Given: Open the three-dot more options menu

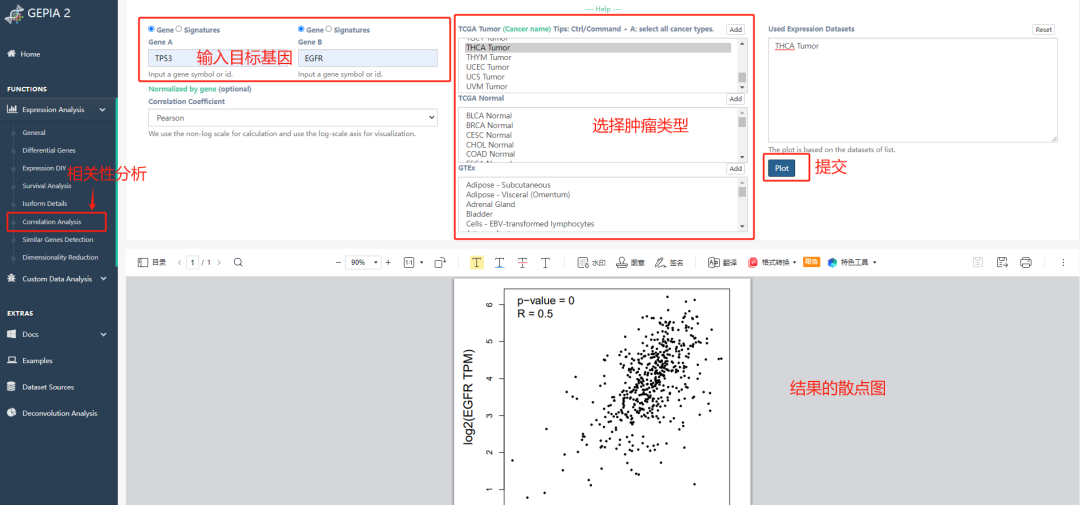Looking at the screenshot, I should tap(1063, 262).
